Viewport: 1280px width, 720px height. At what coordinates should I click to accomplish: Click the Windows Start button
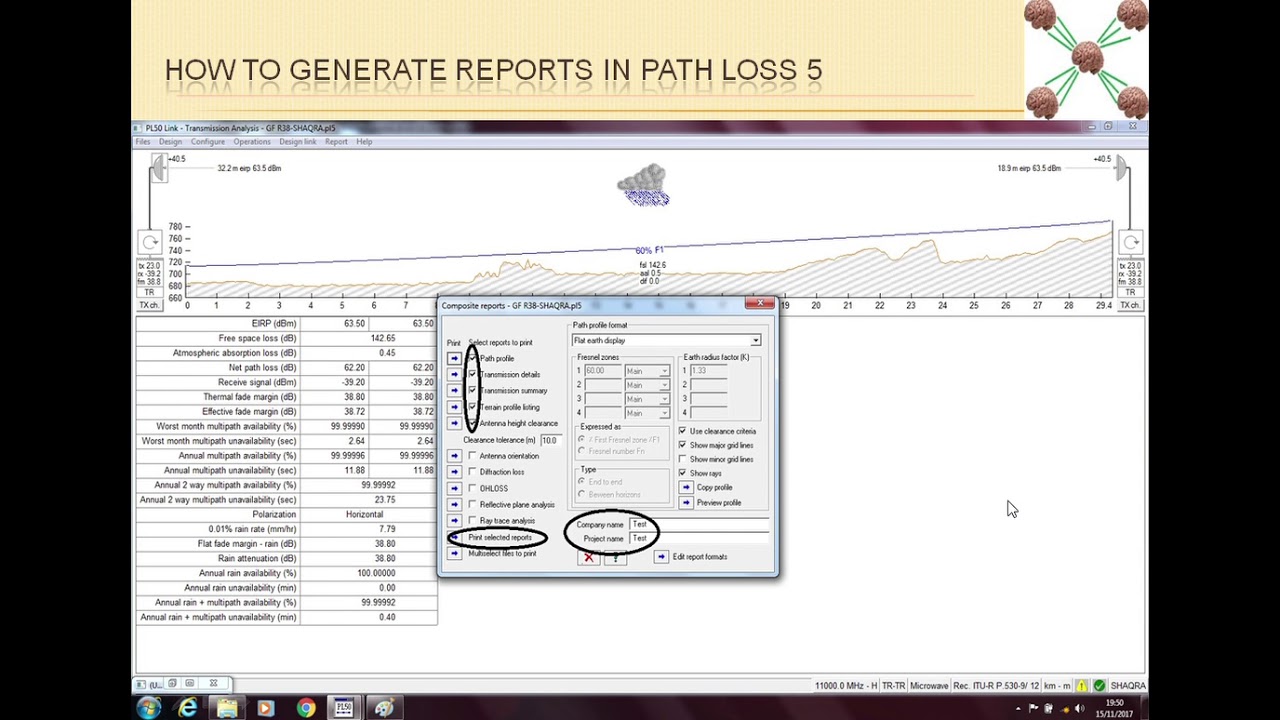click(148, 708)
